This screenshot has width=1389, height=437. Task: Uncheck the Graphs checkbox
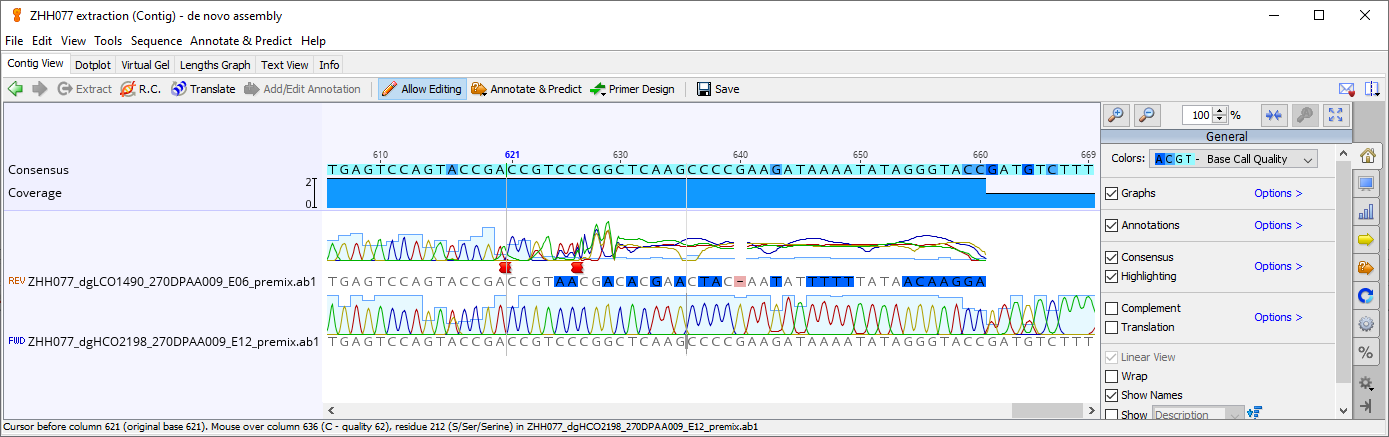(x=1111, y=193)
